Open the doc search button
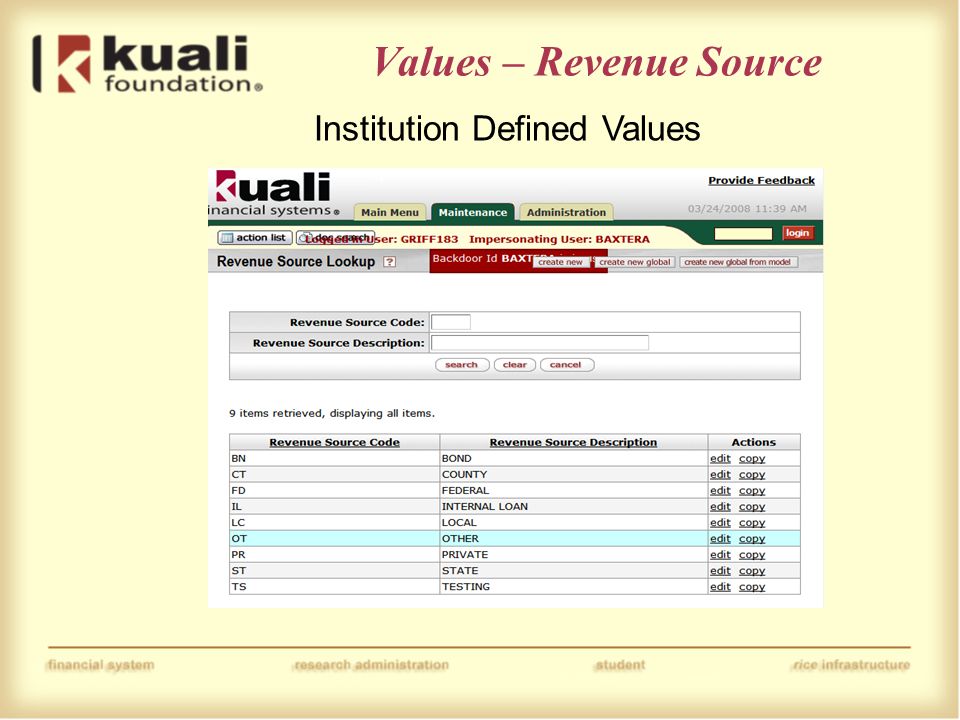960x720 pixels. pos(335,238)
